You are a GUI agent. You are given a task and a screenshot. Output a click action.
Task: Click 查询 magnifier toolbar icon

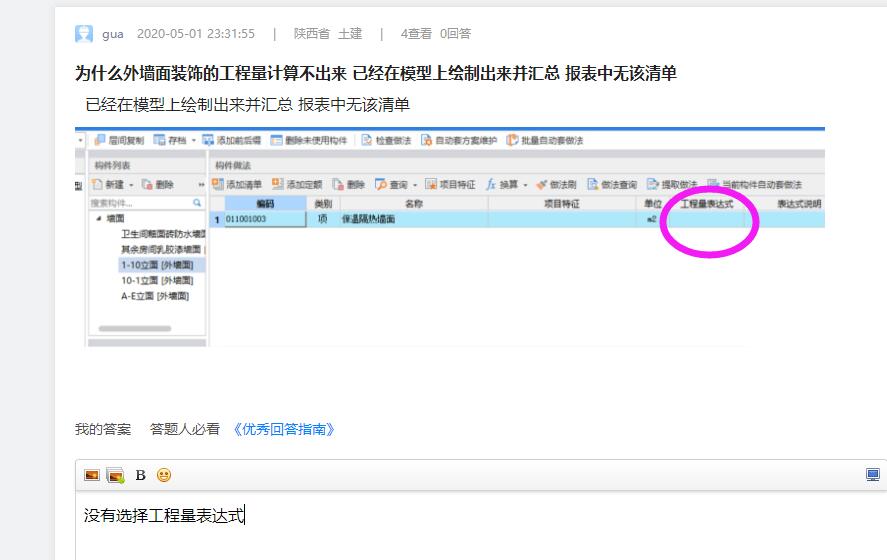(x=381, y=184)
